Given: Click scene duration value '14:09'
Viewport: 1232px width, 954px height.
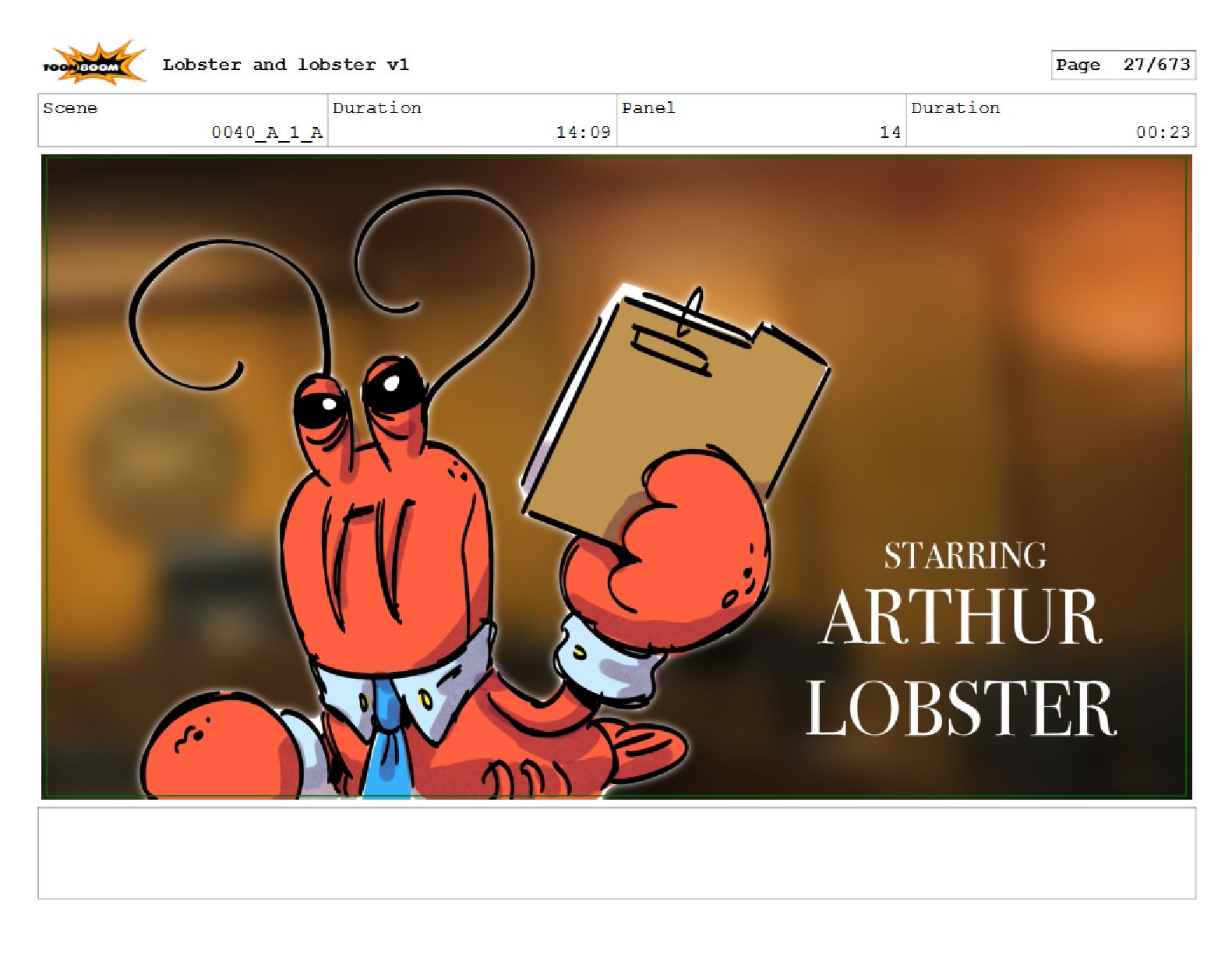Looking at the screenshot, I should point(583,132).
